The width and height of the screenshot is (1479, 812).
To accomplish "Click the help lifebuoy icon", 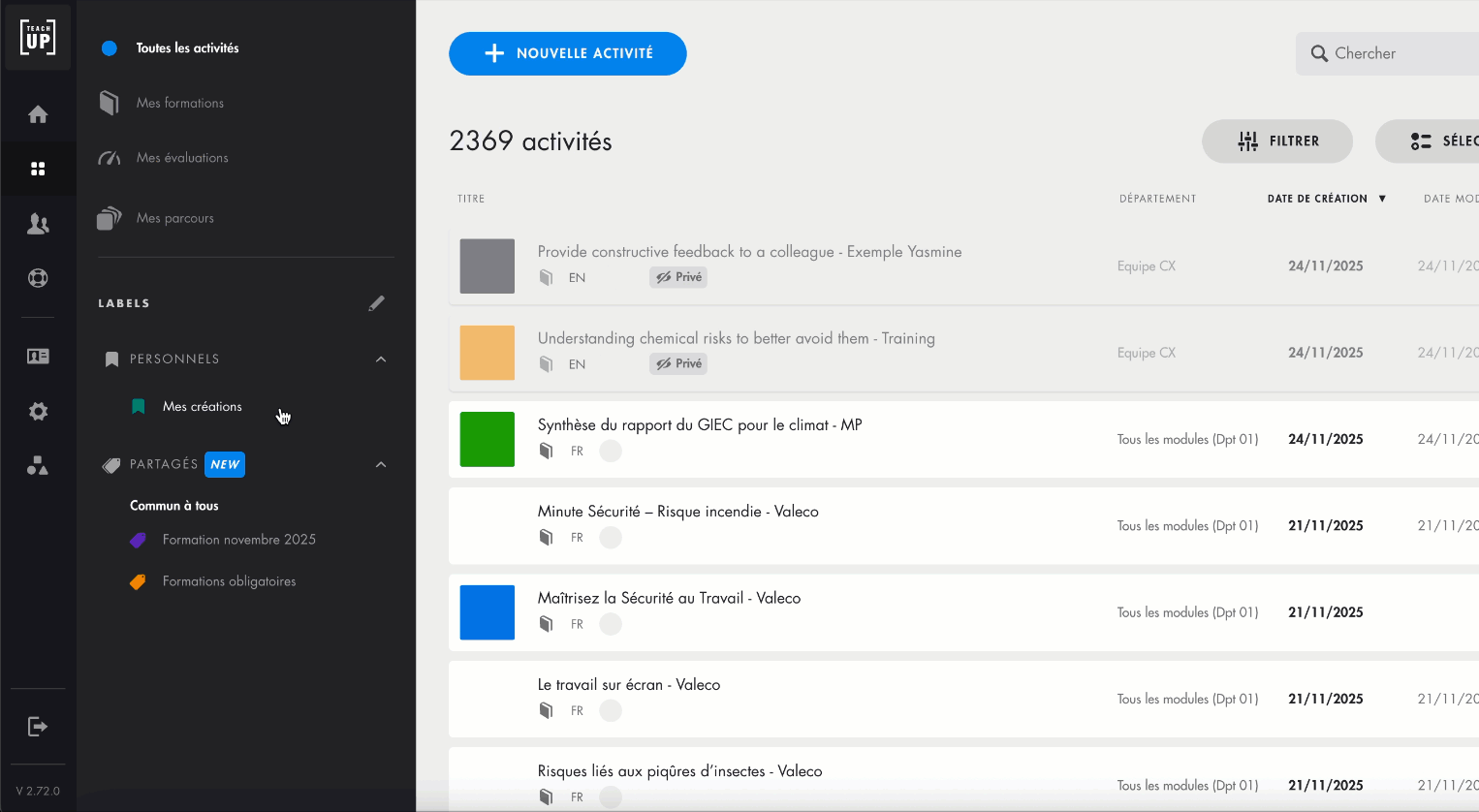I will [38, 278].
